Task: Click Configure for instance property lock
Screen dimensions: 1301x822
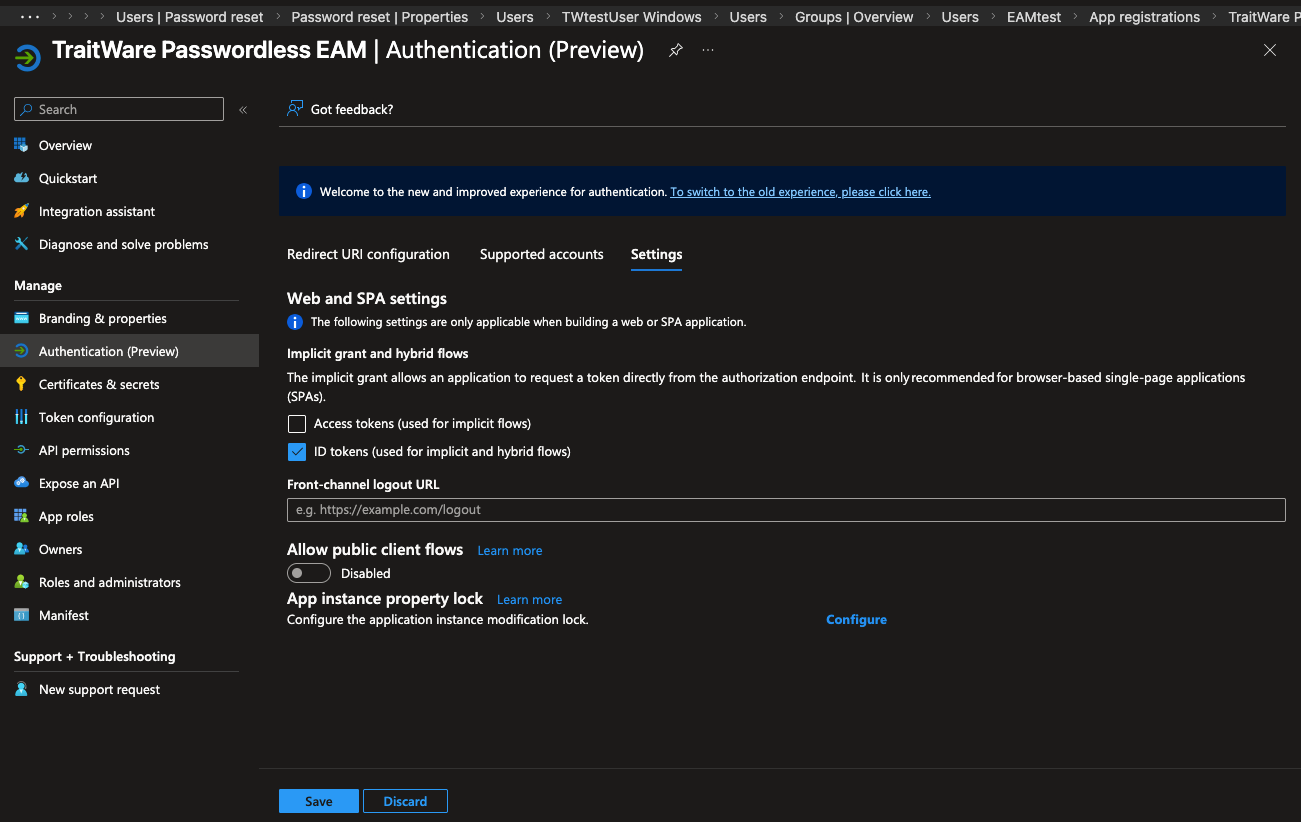Action: [856, 620]
